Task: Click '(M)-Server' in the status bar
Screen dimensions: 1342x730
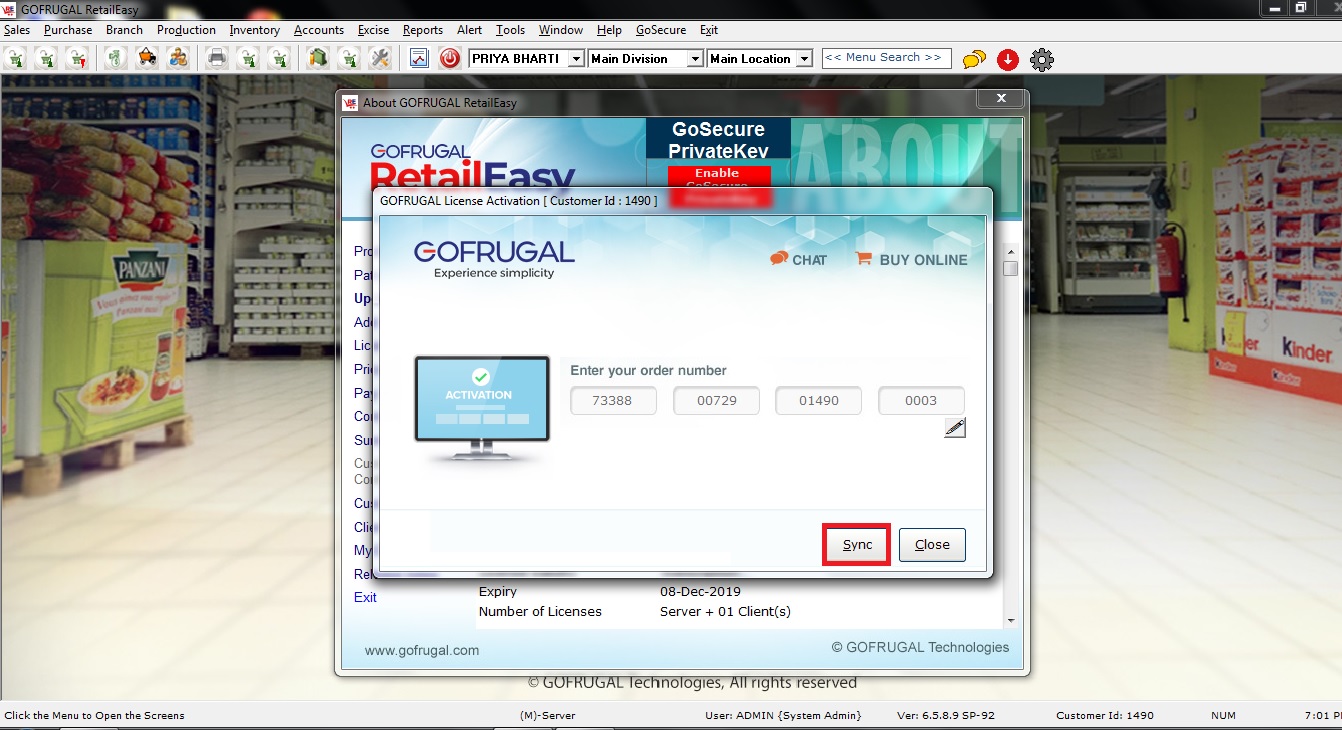Action: 548,715
